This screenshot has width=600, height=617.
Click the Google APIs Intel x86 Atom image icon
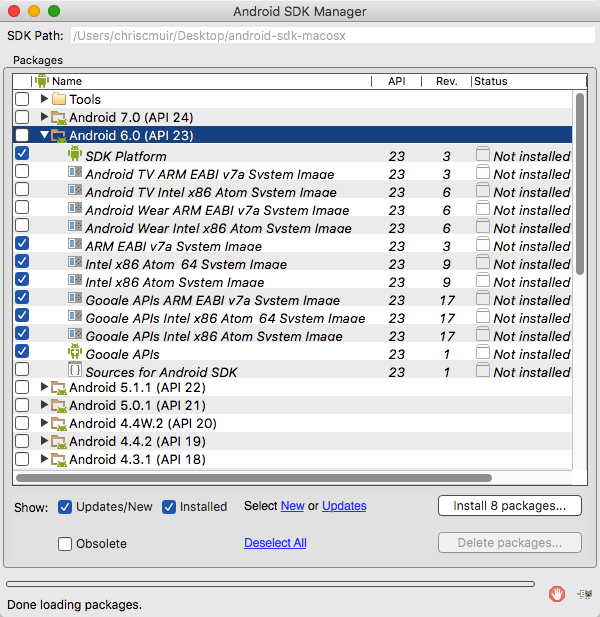(x=75, y=334)
